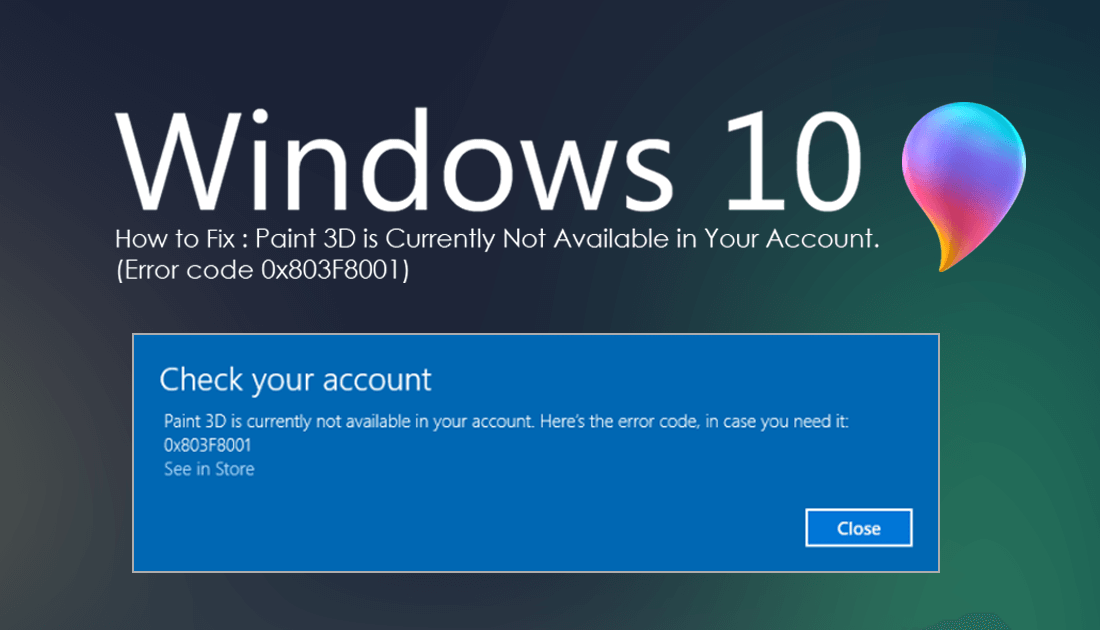This screenshot has height=630, width=1100.
Task: Click the 'Paint 3D is currently not available' message
Action: click(x=507, y=421)
